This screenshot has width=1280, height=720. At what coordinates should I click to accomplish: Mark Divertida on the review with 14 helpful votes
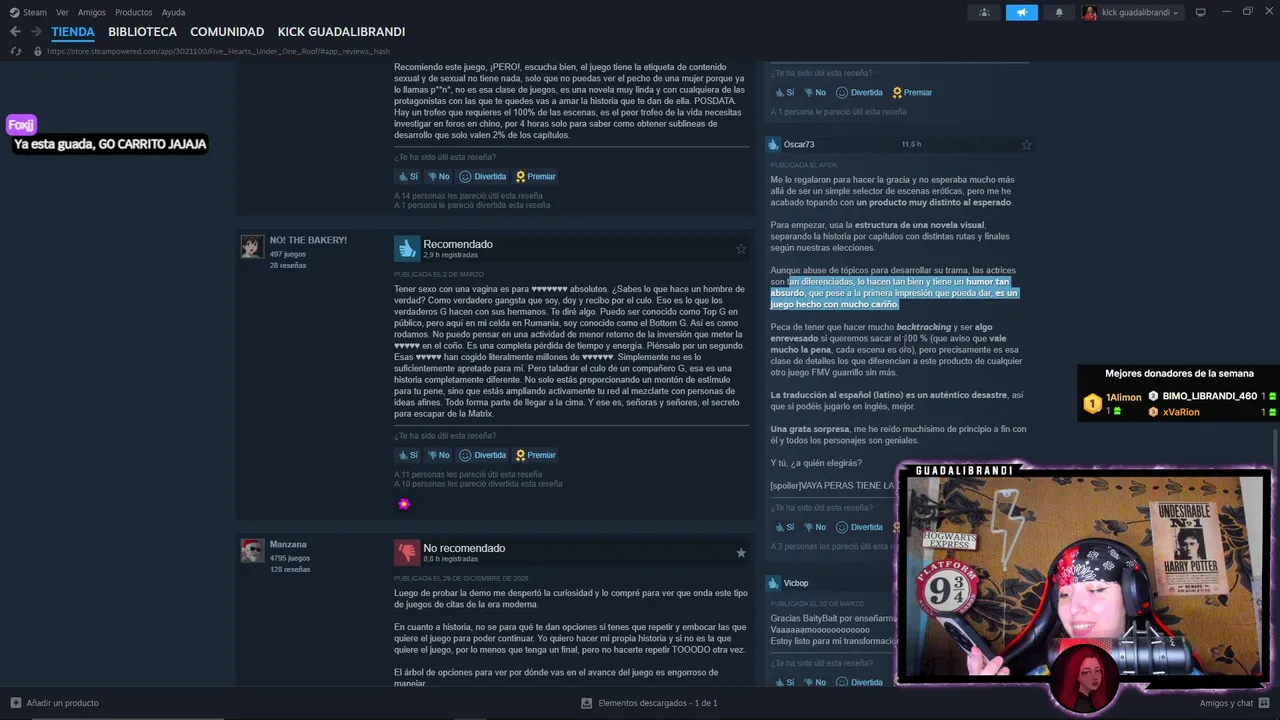(483, 176)
